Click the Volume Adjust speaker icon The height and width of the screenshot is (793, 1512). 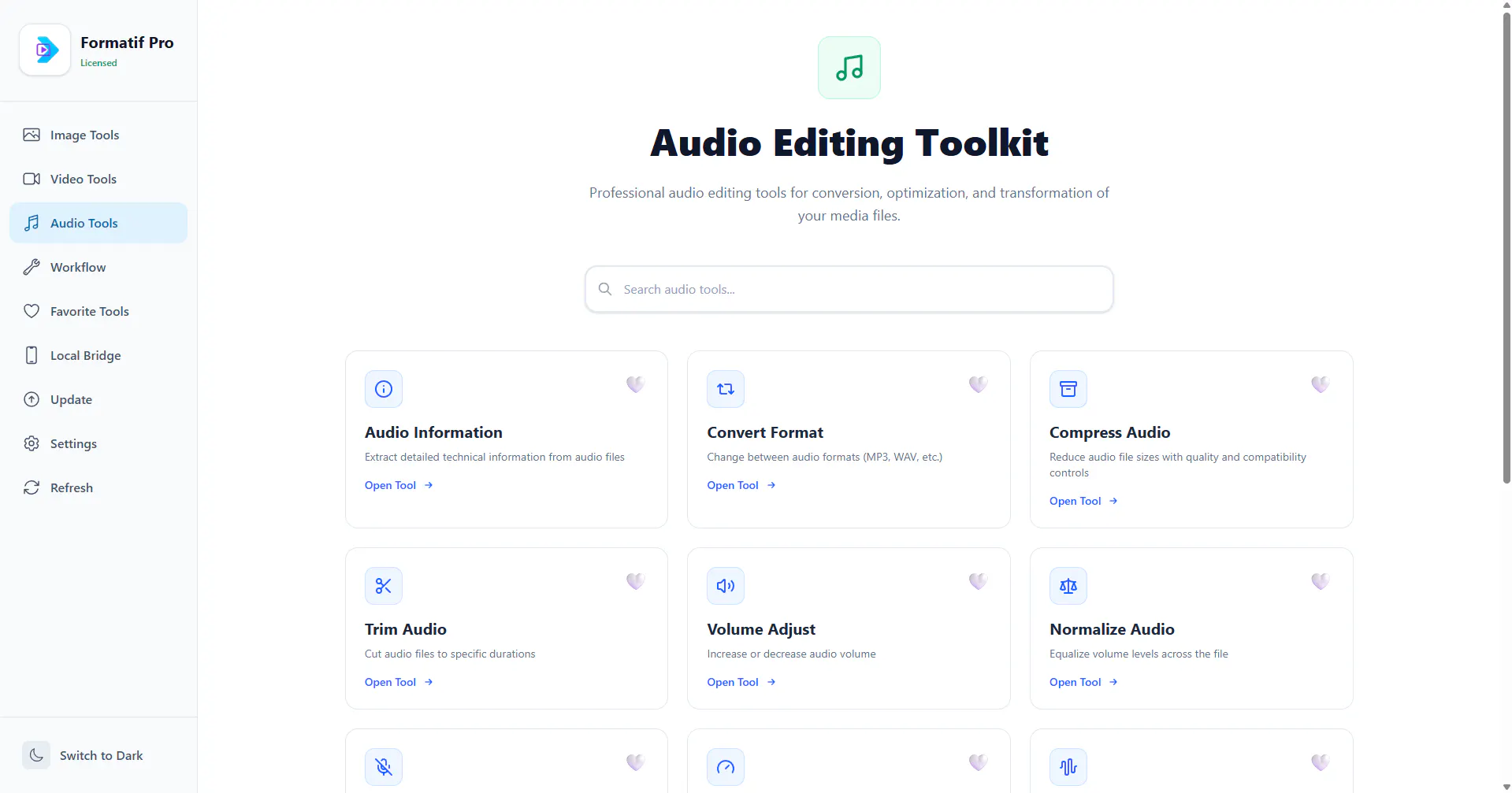726,586
